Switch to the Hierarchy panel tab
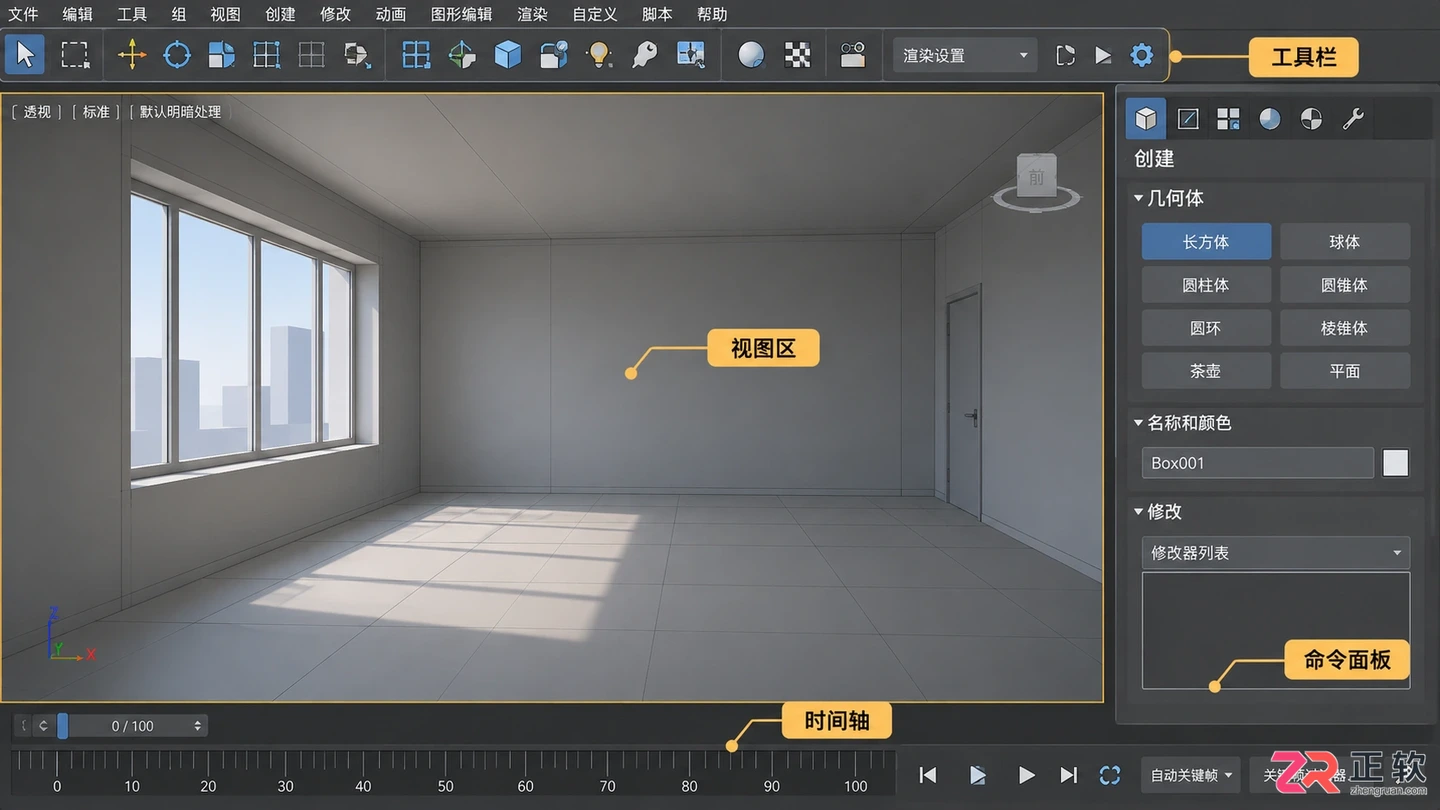This screenshot has width=1440, height=810. point(1229,119)
